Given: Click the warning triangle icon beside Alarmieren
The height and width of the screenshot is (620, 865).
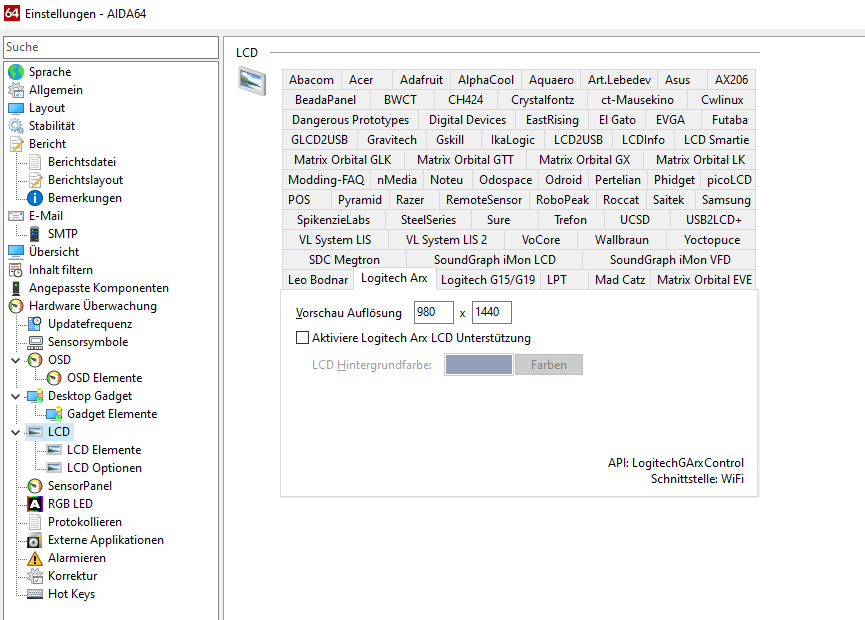Looking at the screenshot, I should point(35,558).
